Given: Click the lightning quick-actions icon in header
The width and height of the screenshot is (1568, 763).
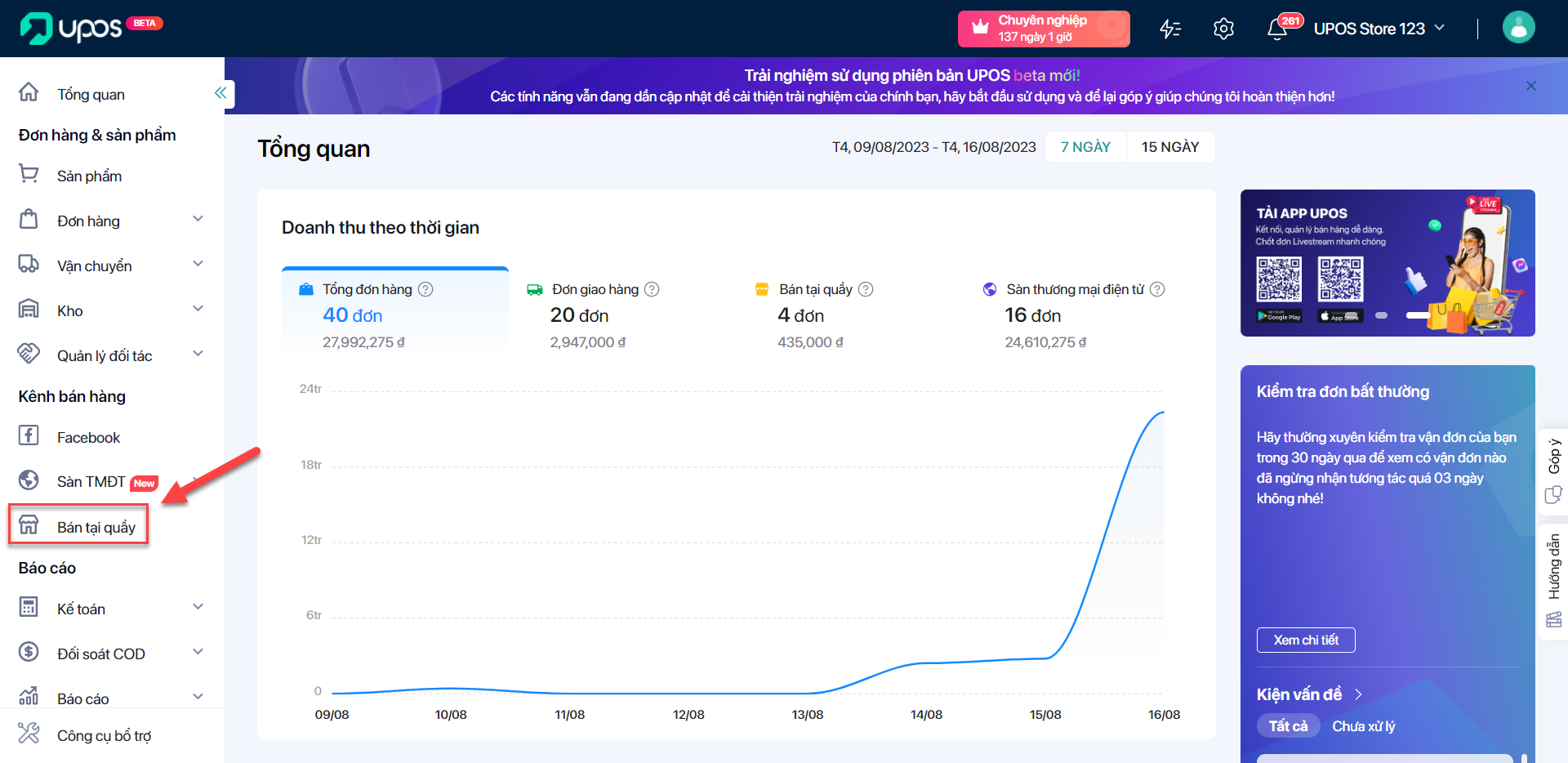Looking at the screenshot, I should coord(1170,29).
